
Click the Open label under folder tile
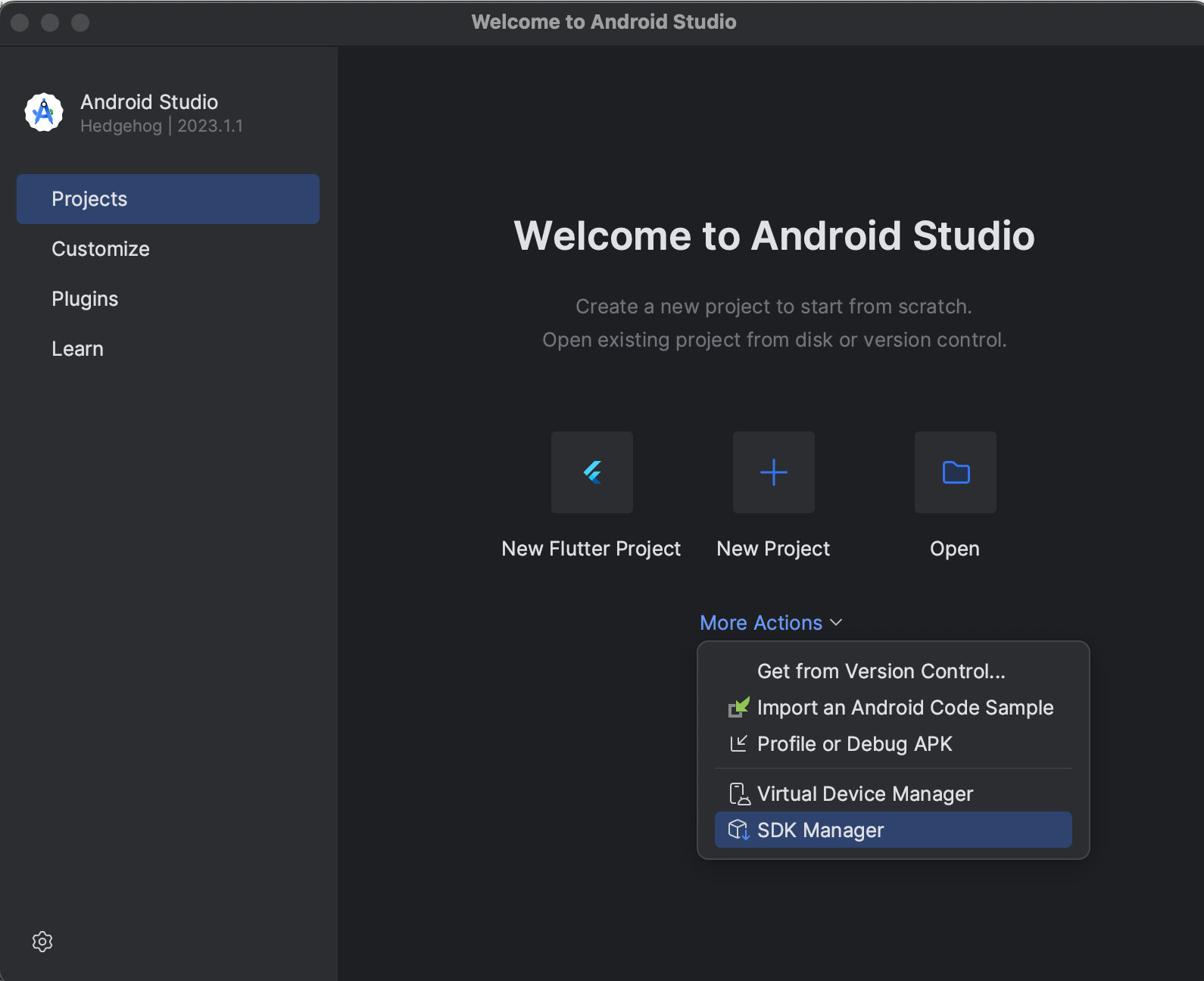(955, 549)
